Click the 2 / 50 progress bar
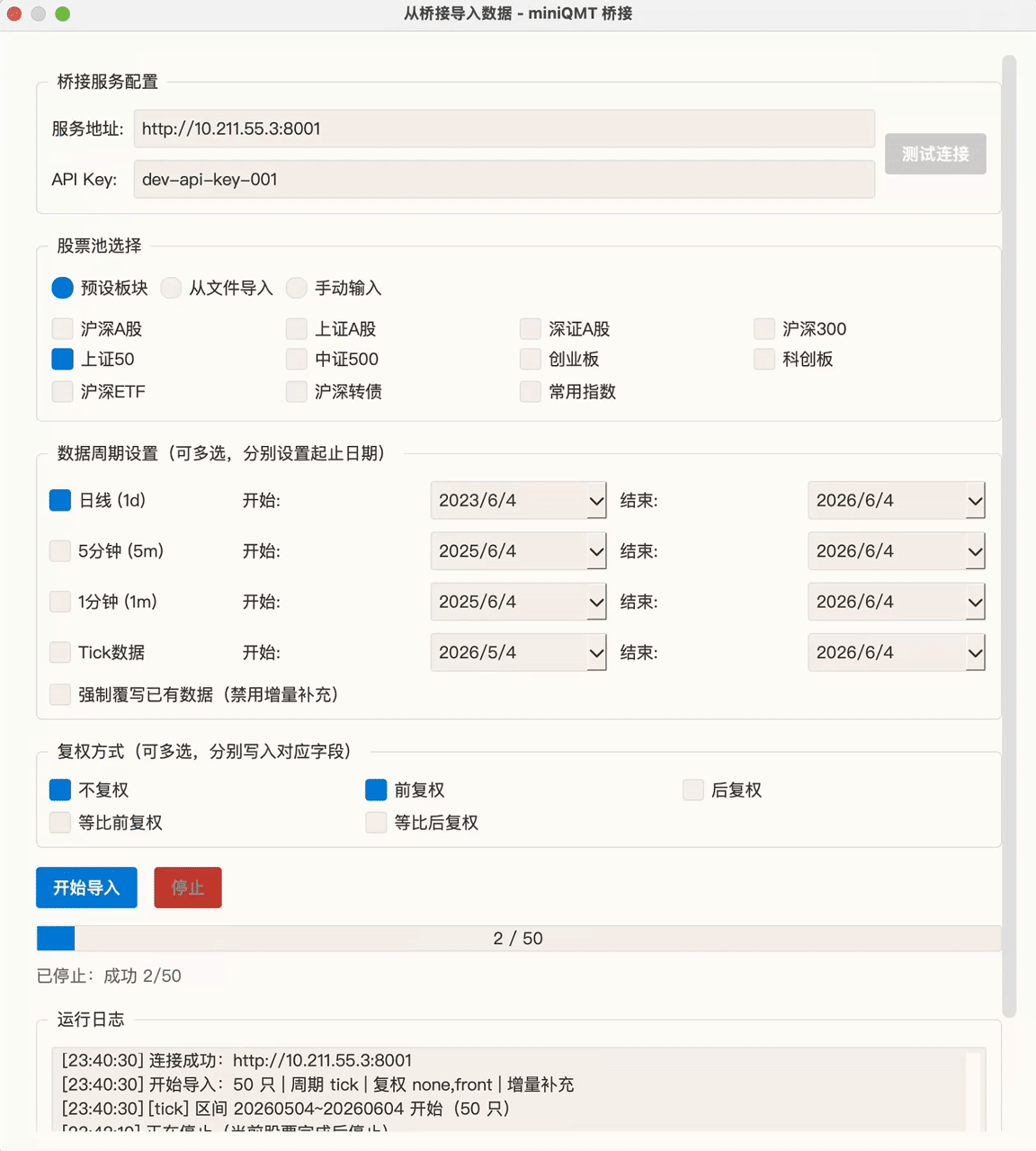The height and width of the screenshot is (1151, 1036). click(519, 938)
